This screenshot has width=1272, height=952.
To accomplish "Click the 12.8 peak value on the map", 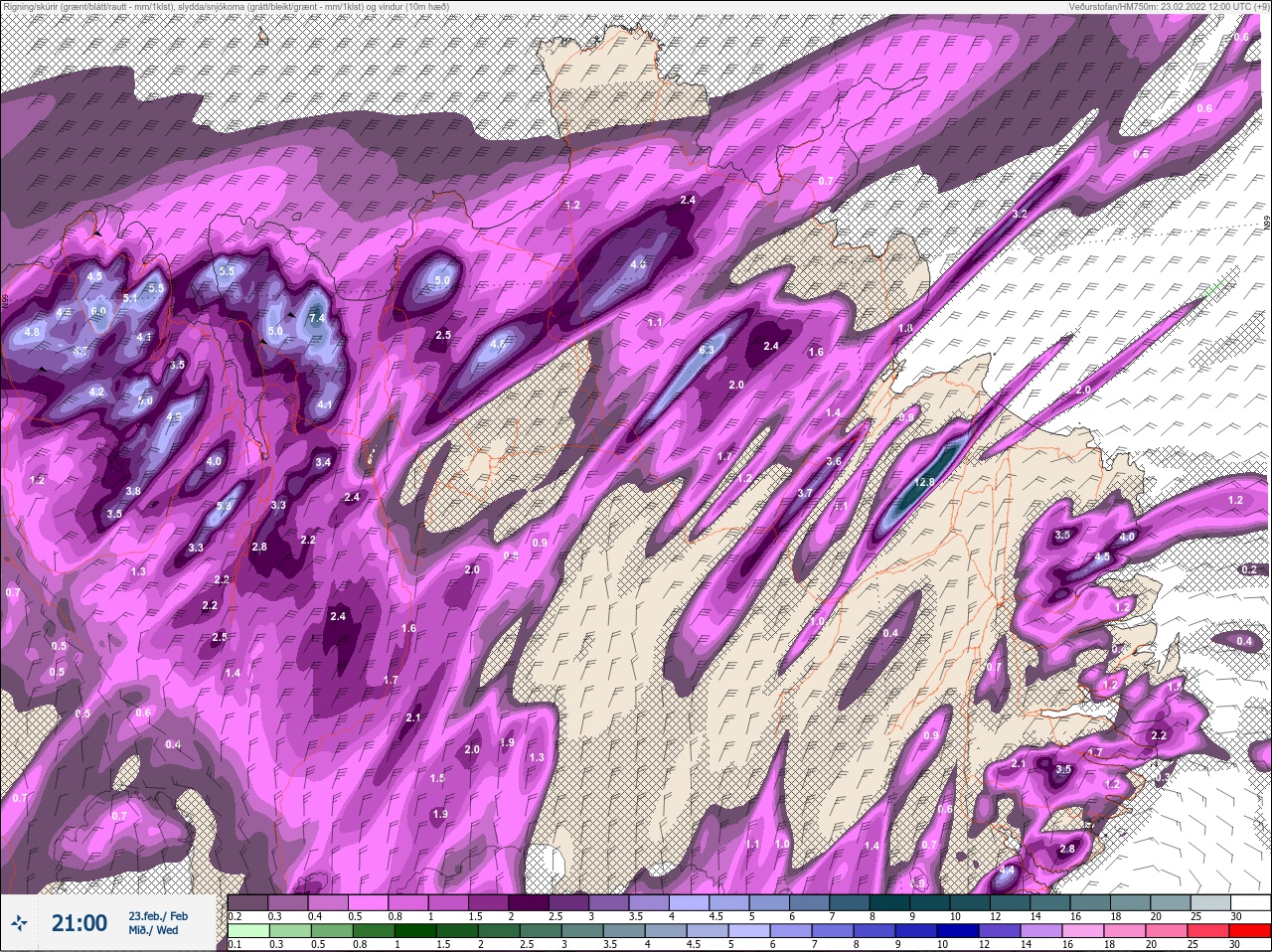I will pyautogui.click(x=924, y=482).
